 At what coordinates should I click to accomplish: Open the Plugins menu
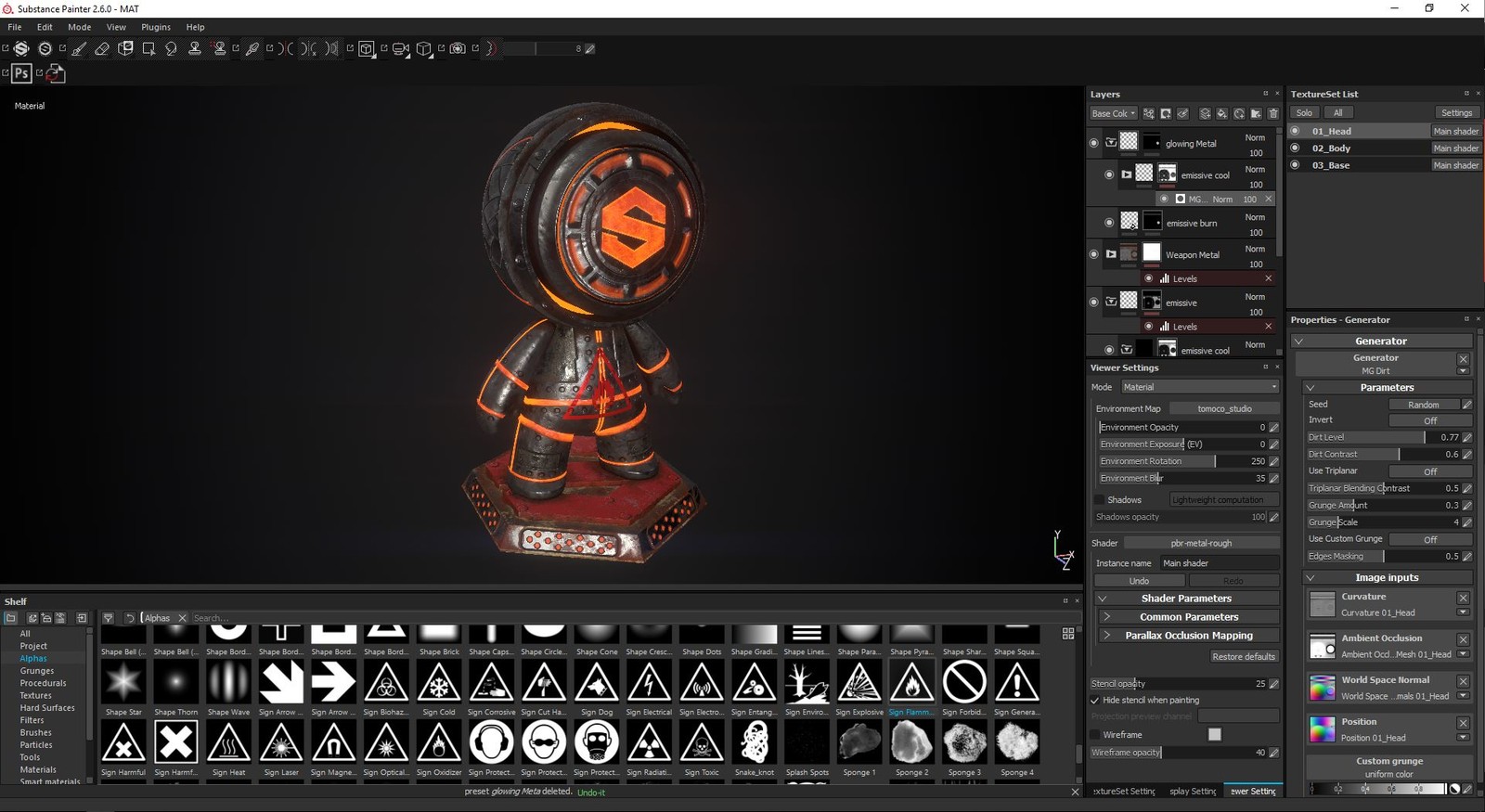pos(156,27)
